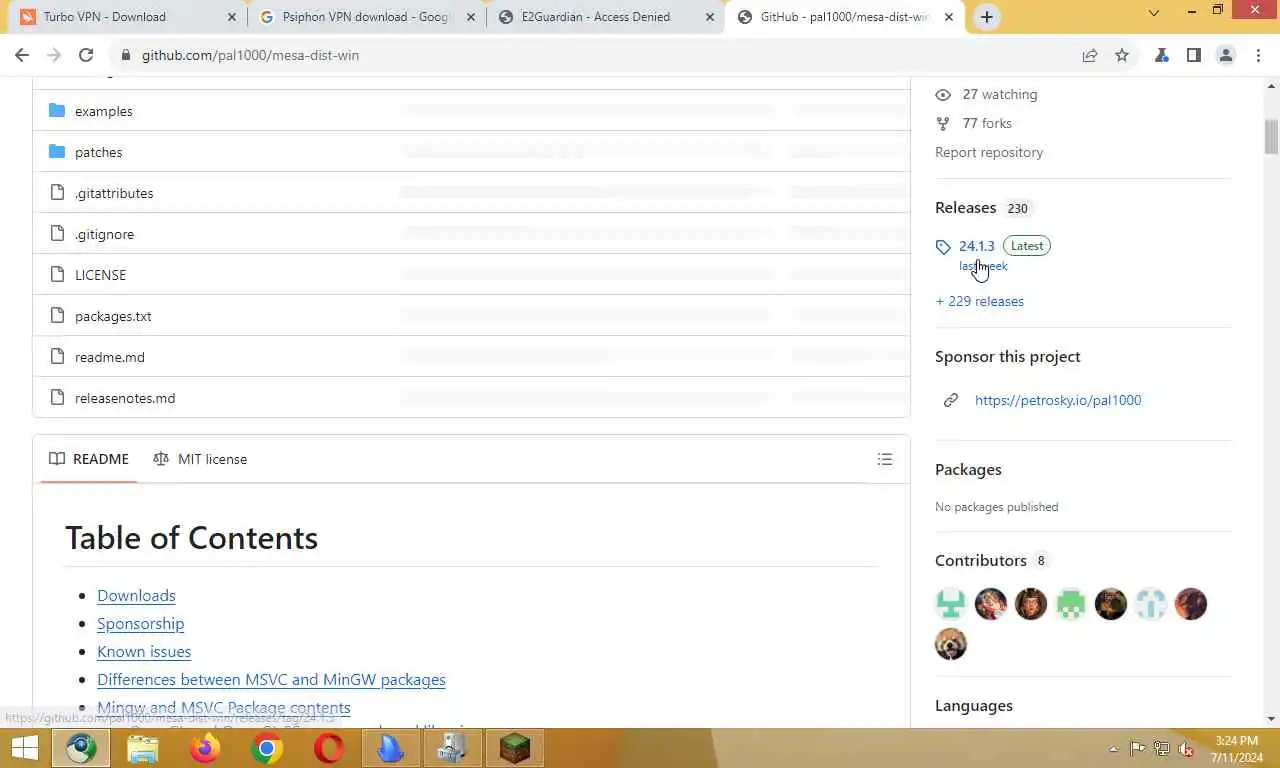Image resolution: width=1280 pixels, height=768 pixels.
Task: Open the Chrome profile avatar
Action: pyautogui.click(x=1226, y=55)
